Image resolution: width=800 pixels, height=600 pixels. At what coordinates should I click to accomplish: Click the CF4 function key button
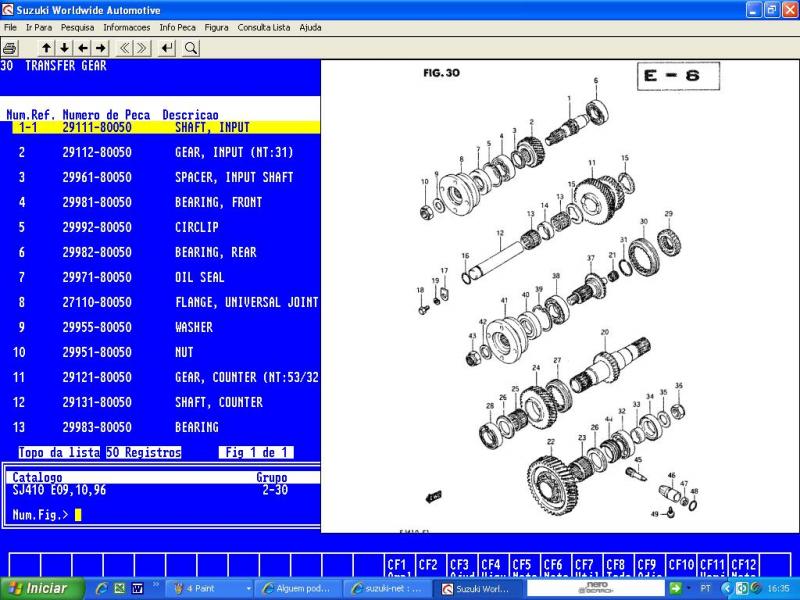click(x=493, y=565)
